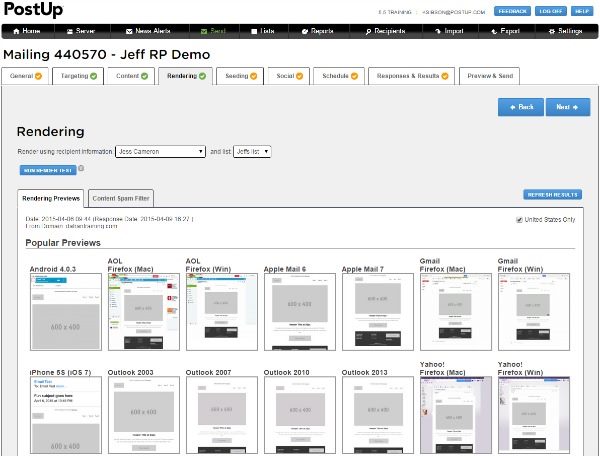Open the Android 4.0.3 preview thumbnail
Image resolution: width=600 pixels, height=456 pixels.
(x=66, y=312)
